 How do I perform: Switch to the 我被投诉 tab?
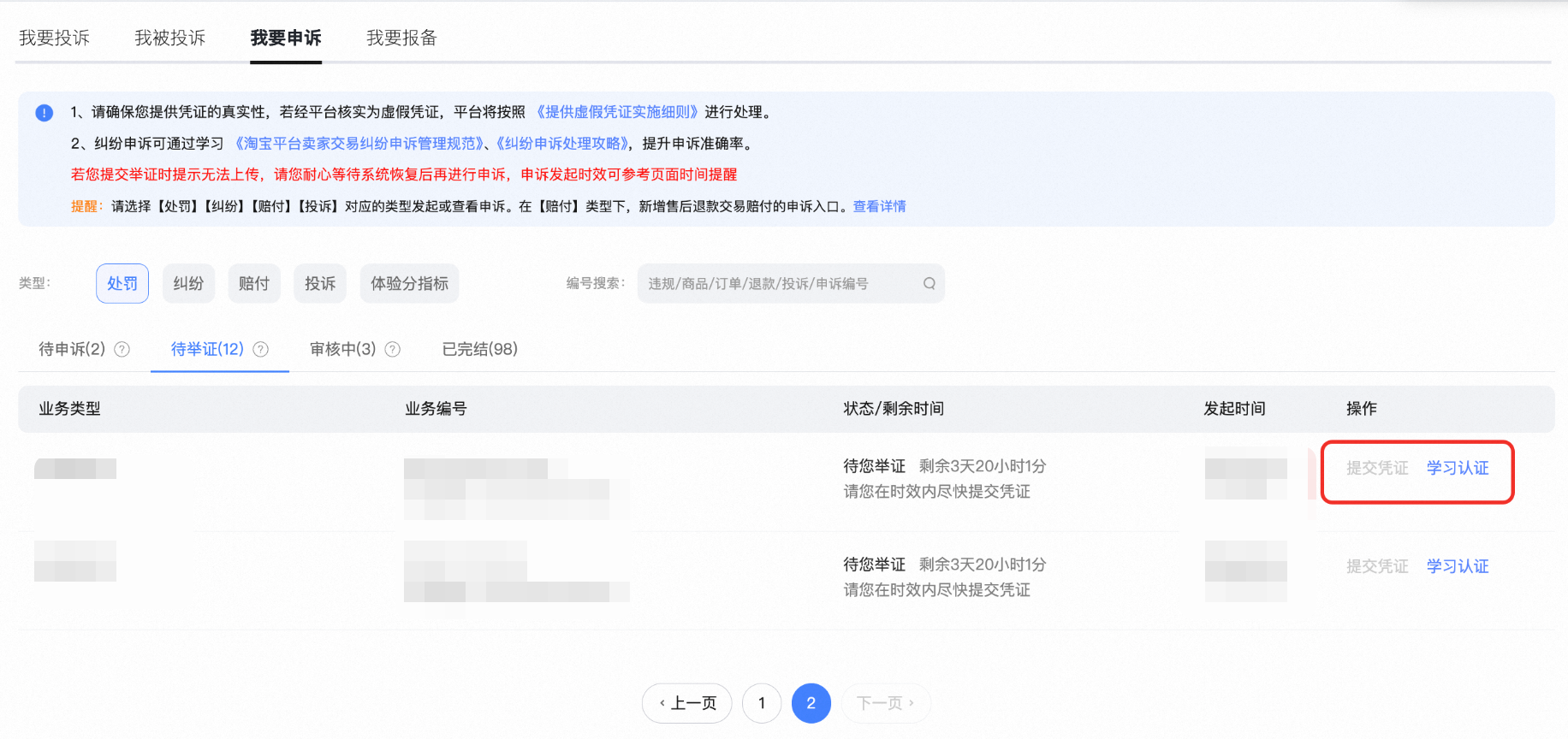click(169, 38)
